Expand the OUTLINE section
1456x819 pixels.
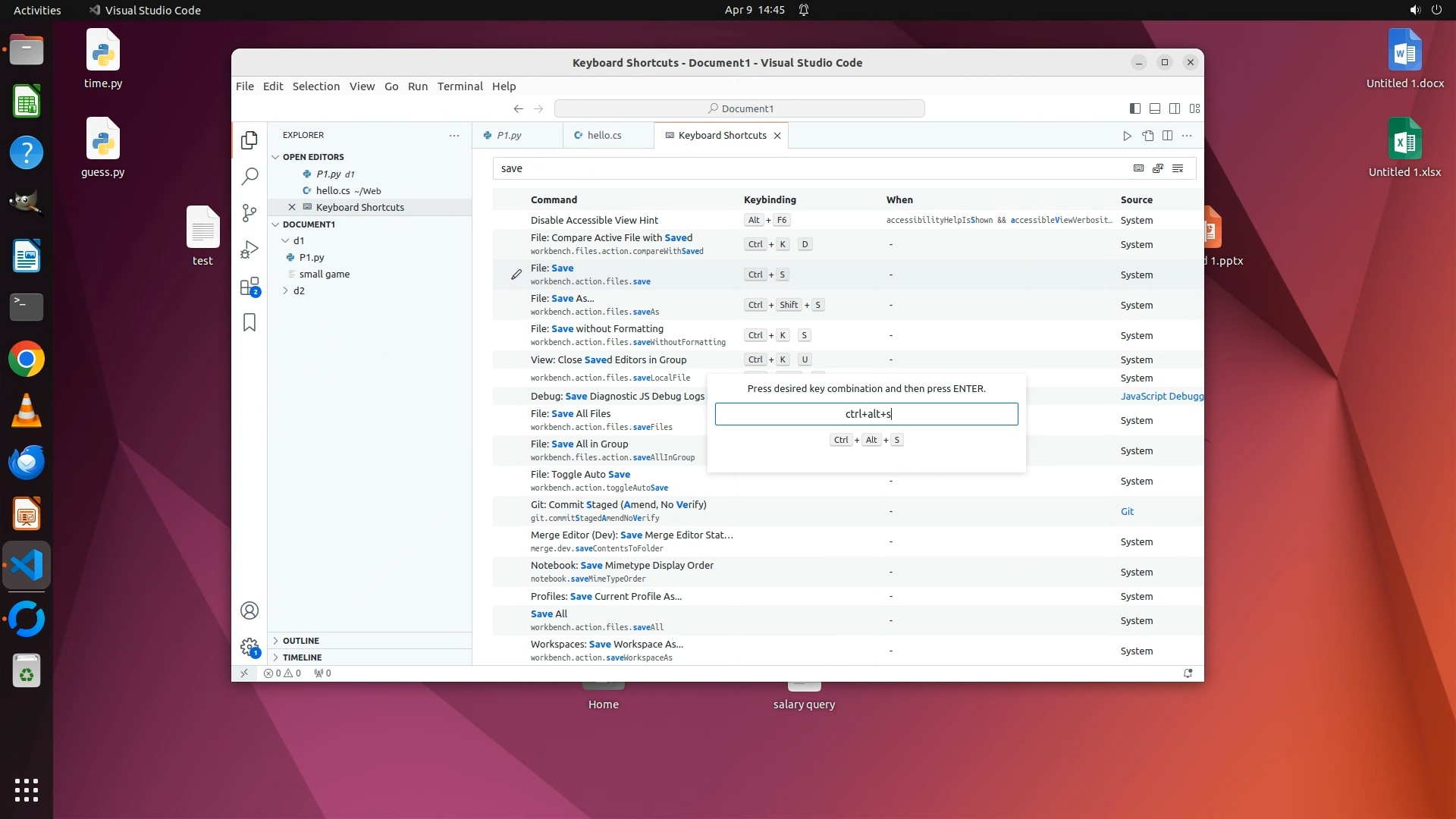tap(301, 641)
